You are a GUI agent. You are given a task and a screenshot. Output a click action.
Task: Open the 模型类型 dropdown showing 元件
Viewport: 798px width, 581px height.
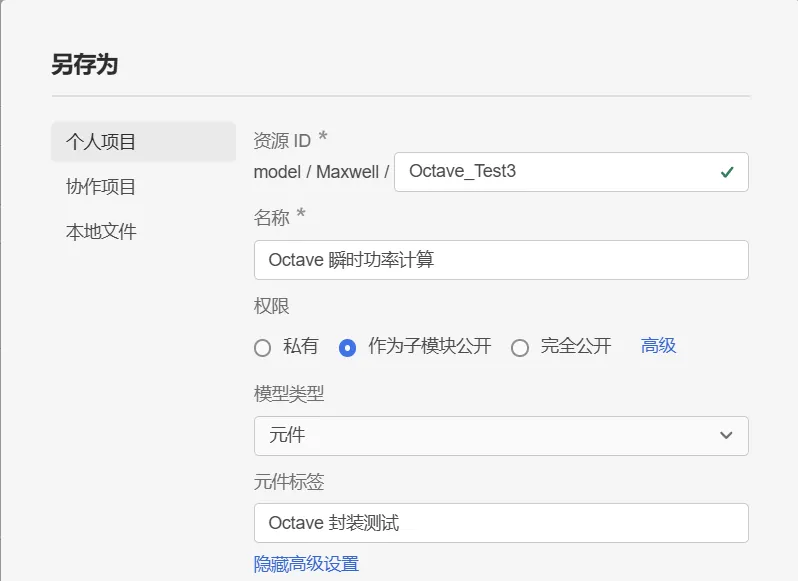pyautogui.click(x=501, y=436)
